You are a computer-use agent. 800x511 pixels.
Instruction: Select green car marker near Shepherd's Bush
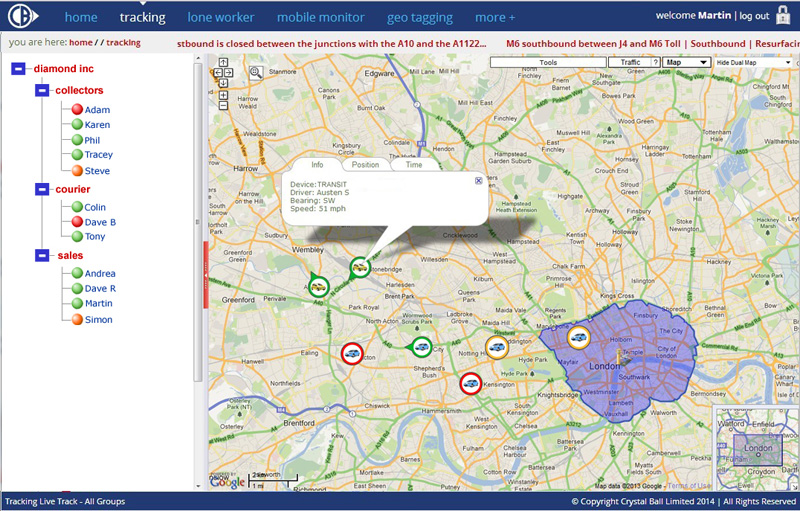[x=421, y=347]
